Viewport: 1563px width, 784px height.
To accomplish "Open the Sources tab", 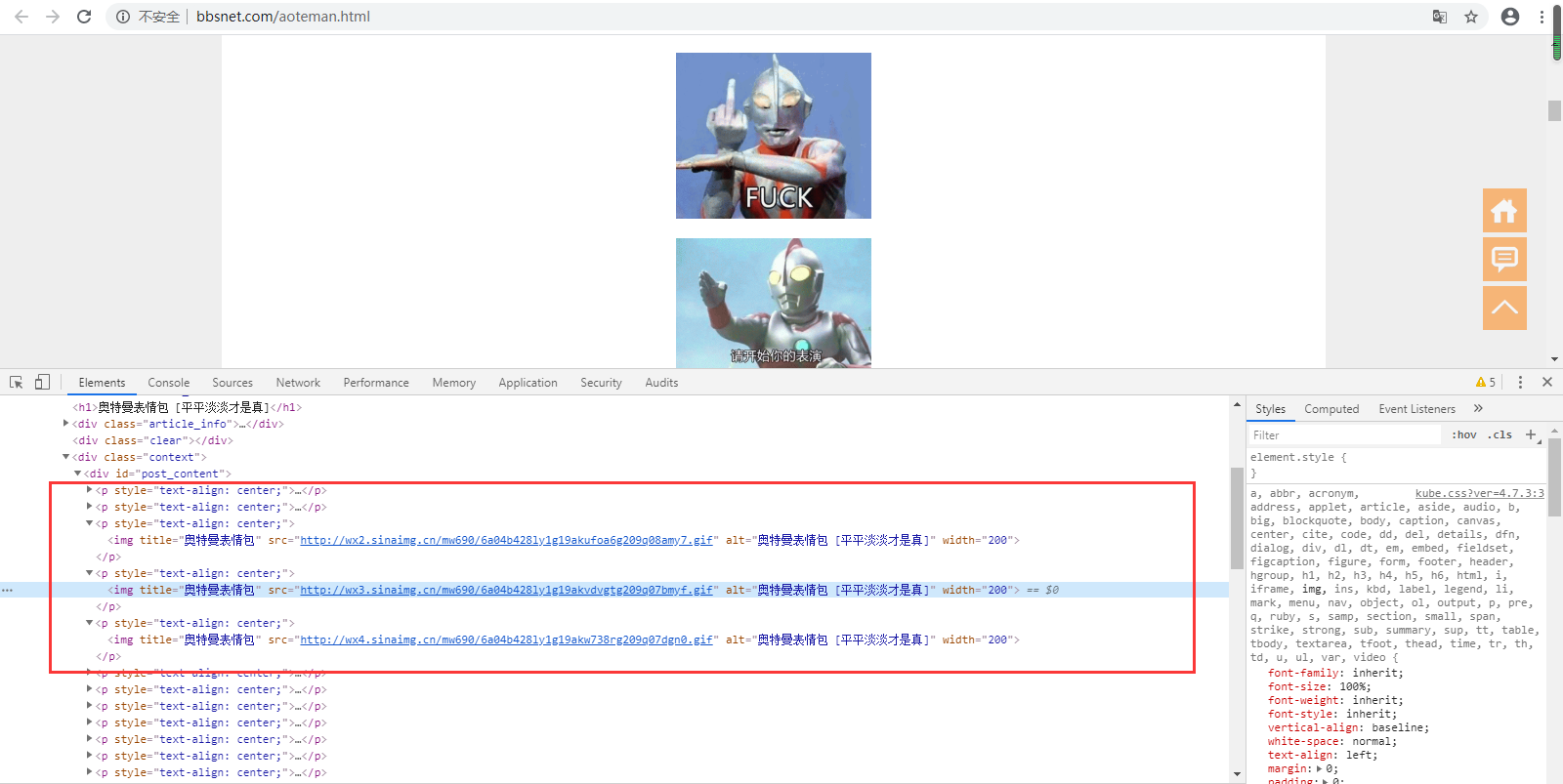I will tap(232, 383).
